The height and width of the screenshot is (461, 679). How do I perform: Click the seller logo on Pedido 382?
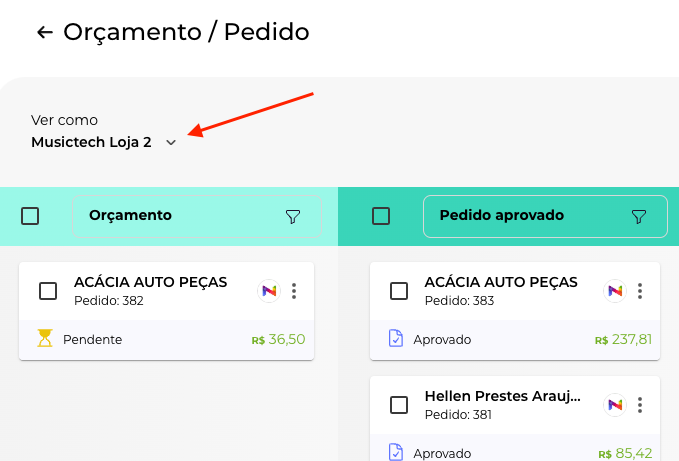point(268,291)
